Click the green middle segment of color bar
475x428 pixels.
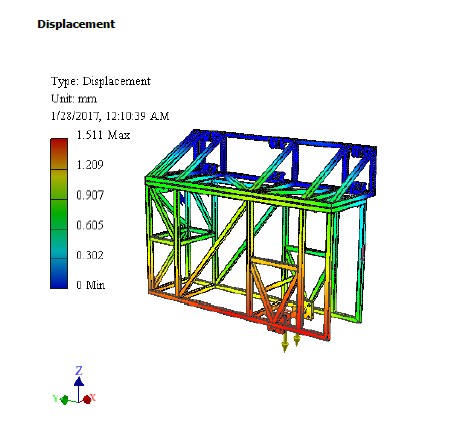59,214
